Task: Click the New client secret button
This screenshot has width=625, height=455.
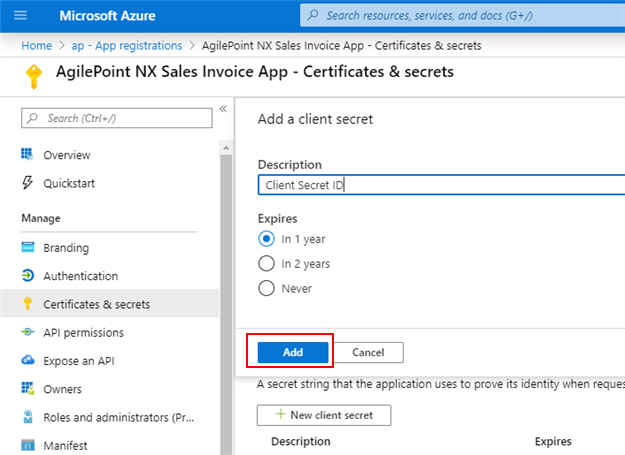Action: (324, 415)
